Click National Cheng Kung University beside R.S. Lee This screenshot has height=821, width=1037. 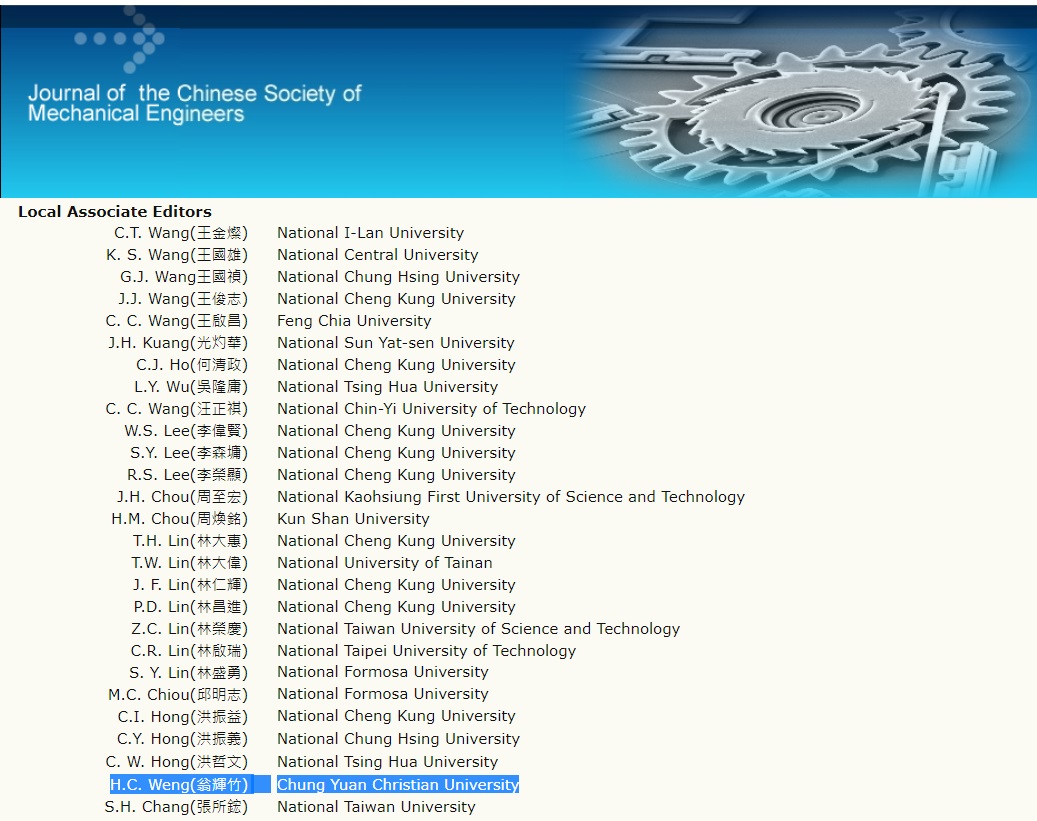pyautogui.click(x=396, y=475)
